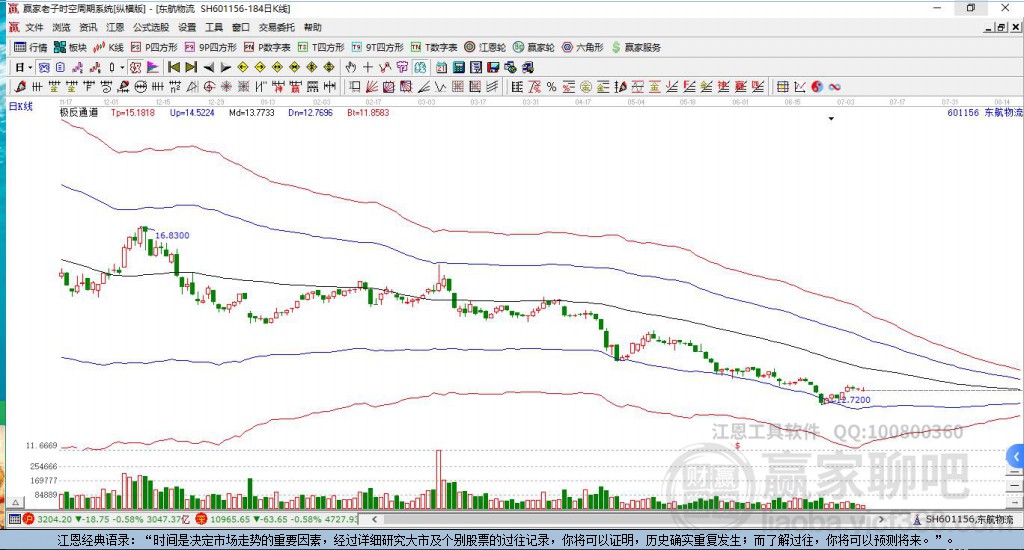
Task: Open the calculator icon
Action: point(458,67)
